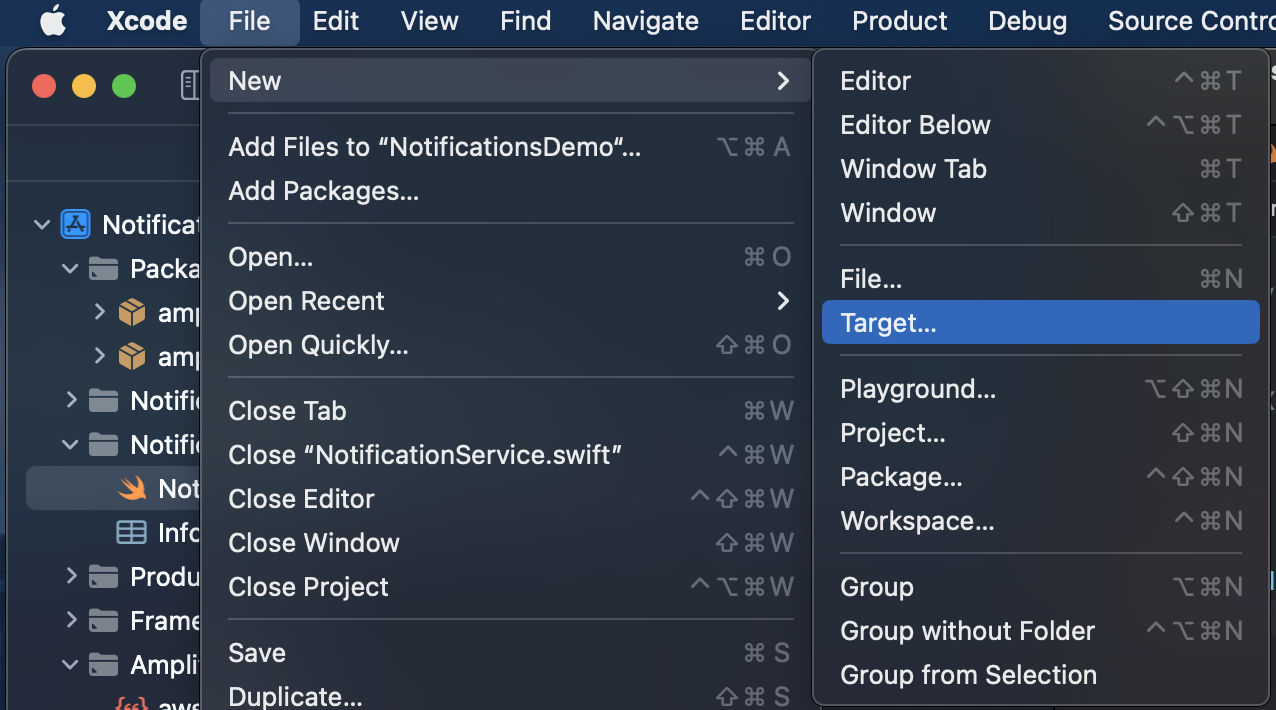This screenshot has width=1276, height=710.
Task: Open the View menu
Action: (431, 21)
